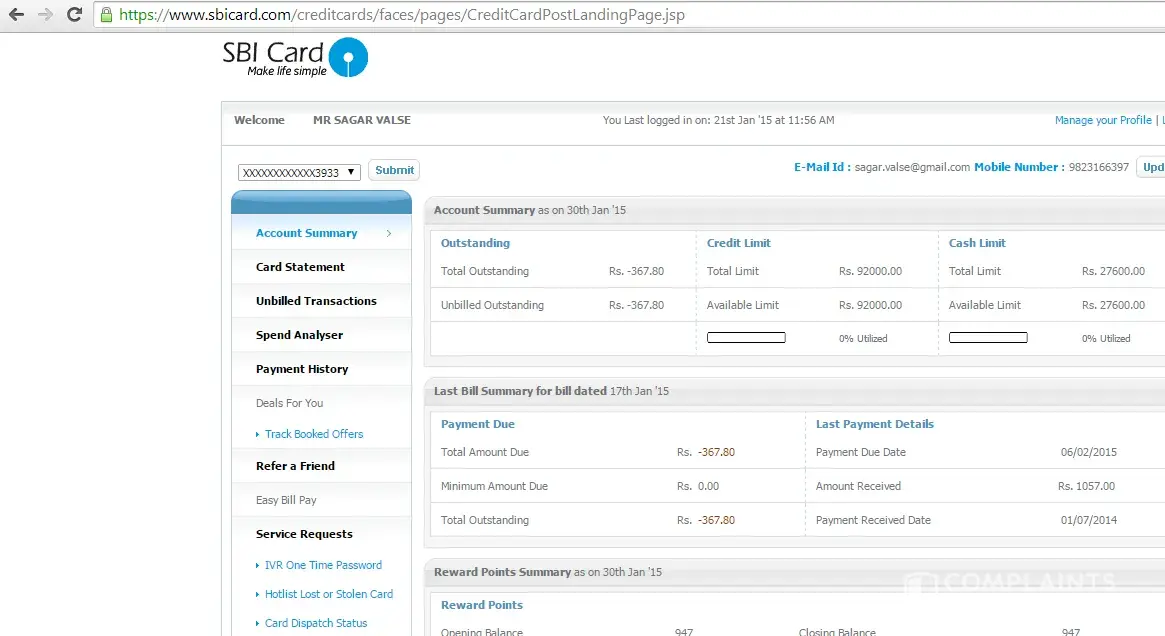Image resolution: width=1165 pixels, height=636 pixels.
Task: Open Unbilled Transactions in the sidebar
Action: [x=316, y=301]
